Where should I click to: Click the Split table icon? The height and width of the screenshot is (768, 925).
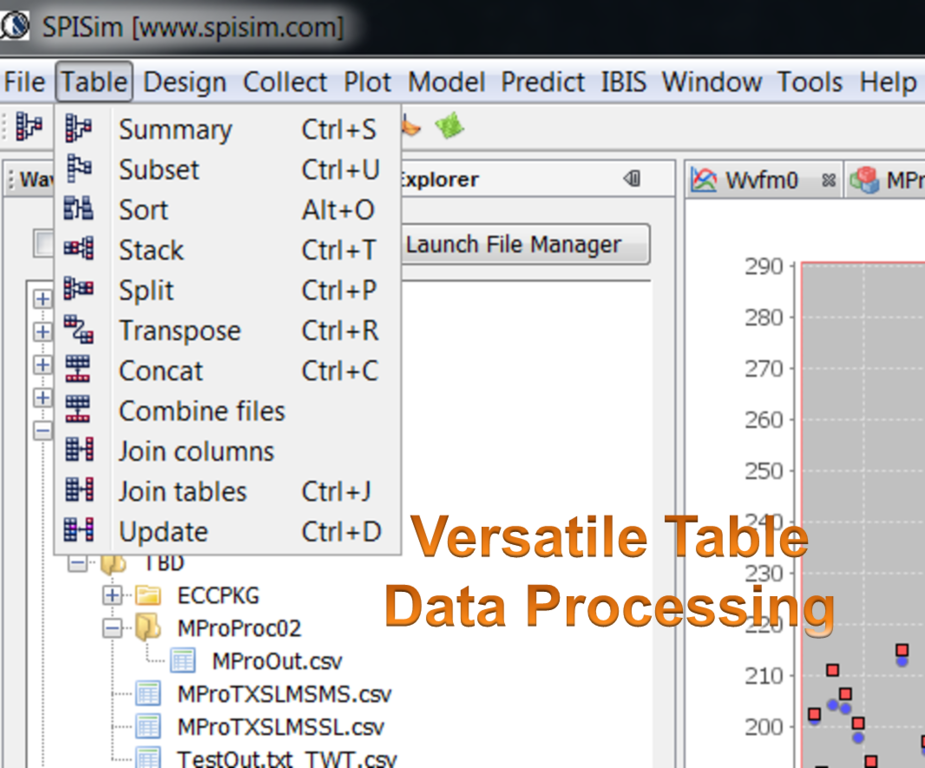point(78,290)
